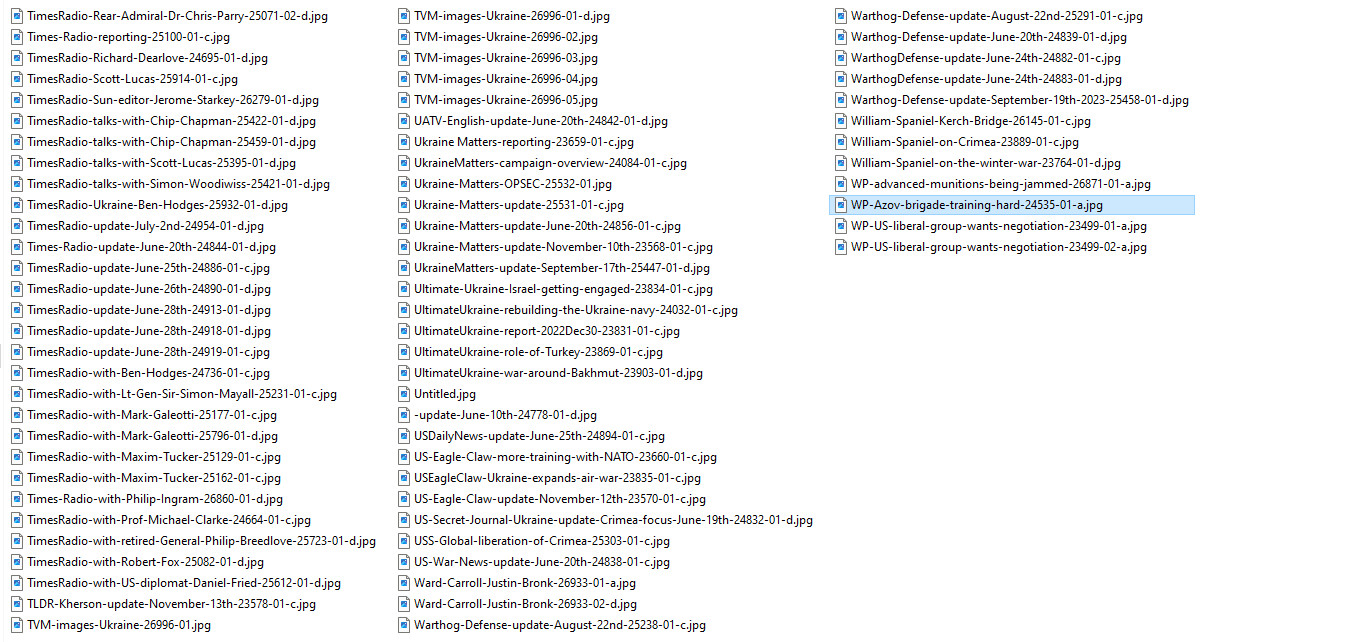Select USEagleClaw-Ukraine-expands-air-war-23835-01-c.jpg
The image size is (1345, 642).
tap(557, 478)
